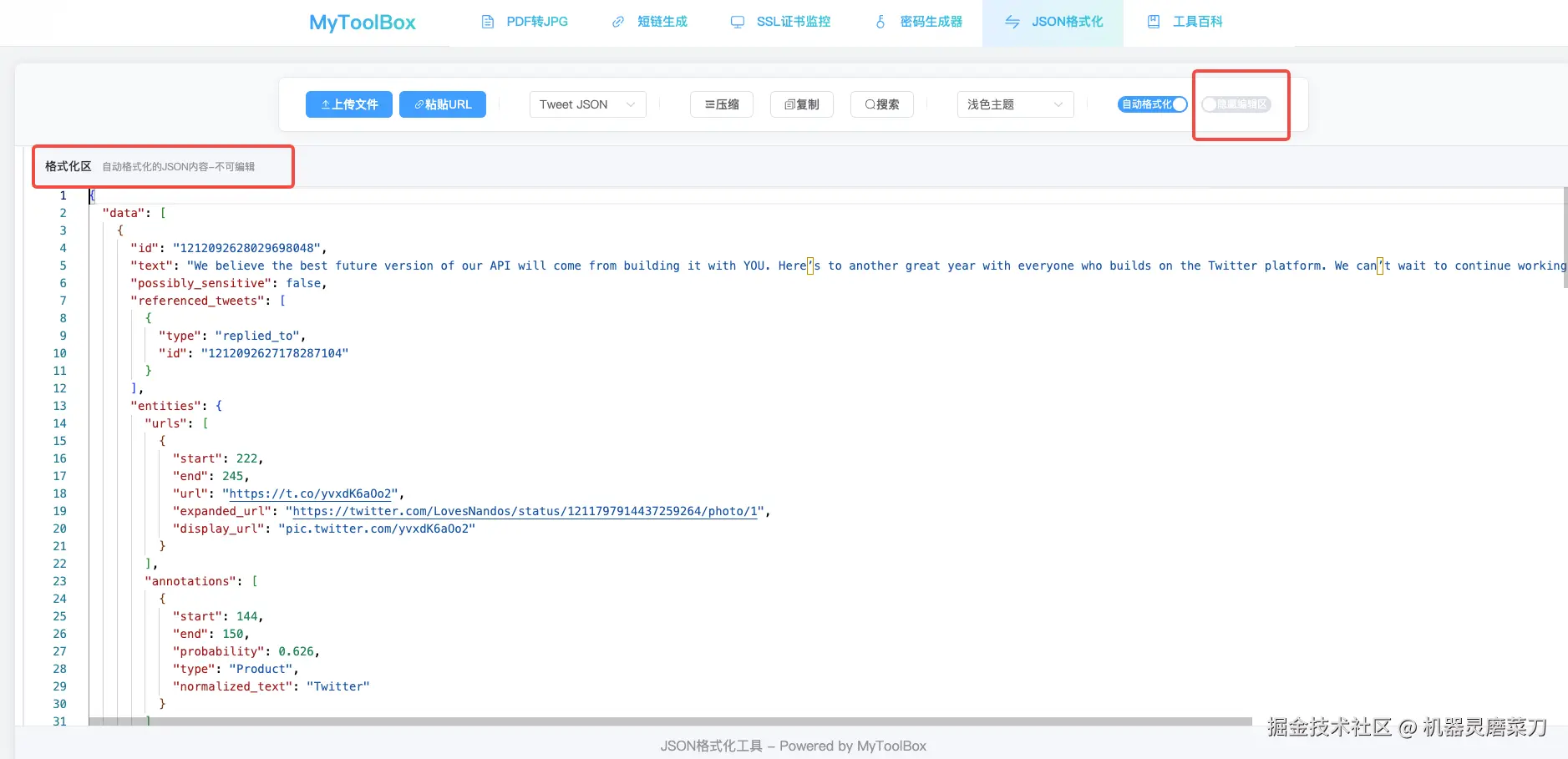This screenshot has height=759, width=1568.
Task: Switch to the 密码生成器 tab
Action: pos(919,22)
